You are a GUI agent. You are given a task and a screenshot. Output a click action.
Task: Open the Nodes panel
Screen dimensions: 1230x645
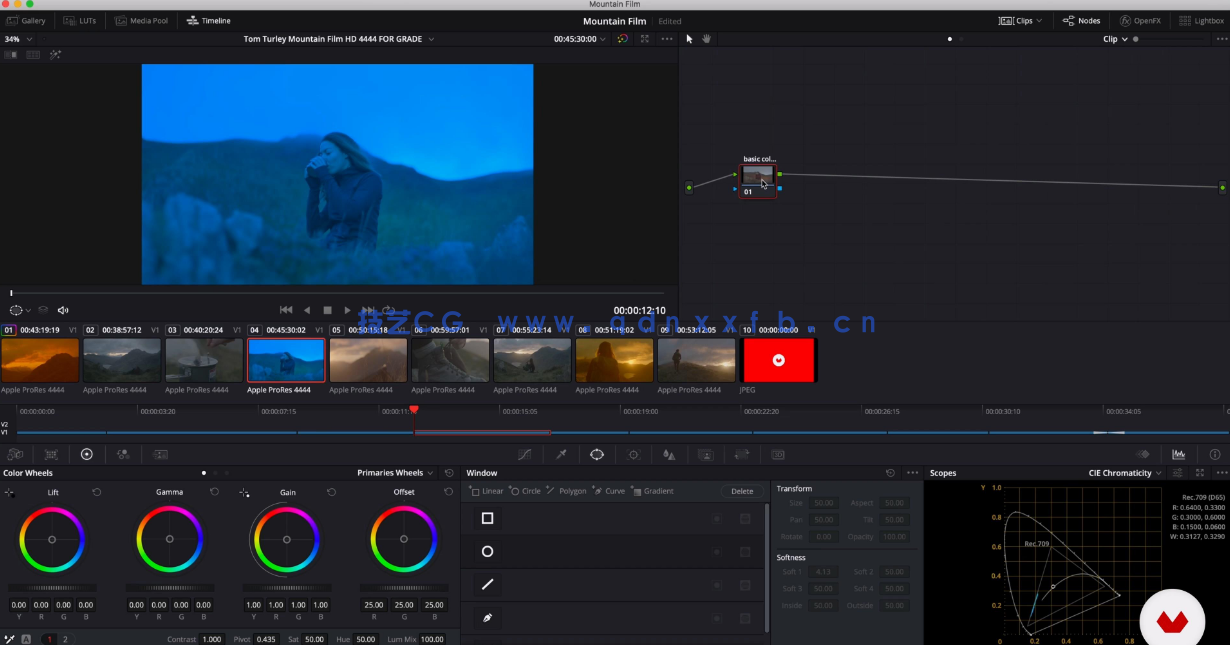pyautogui.click(x=1081, y=20)
